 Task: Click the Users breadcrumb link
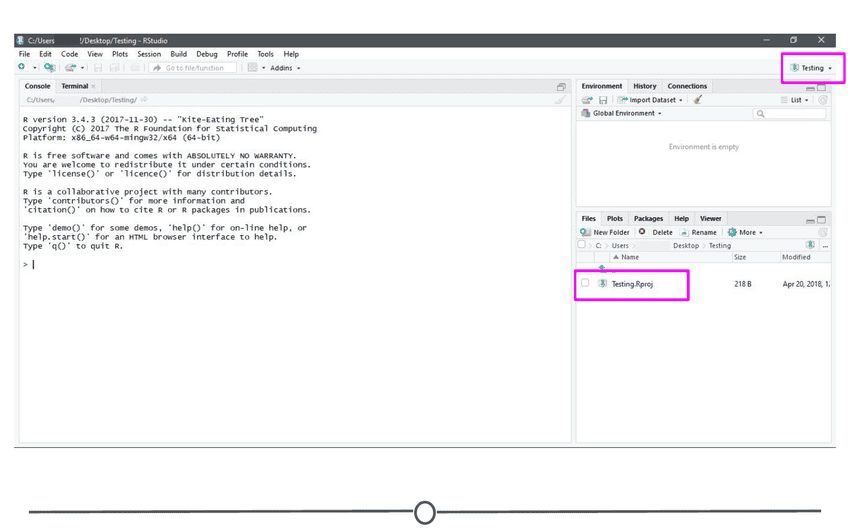pyautogui.click(x=620, y=246)
